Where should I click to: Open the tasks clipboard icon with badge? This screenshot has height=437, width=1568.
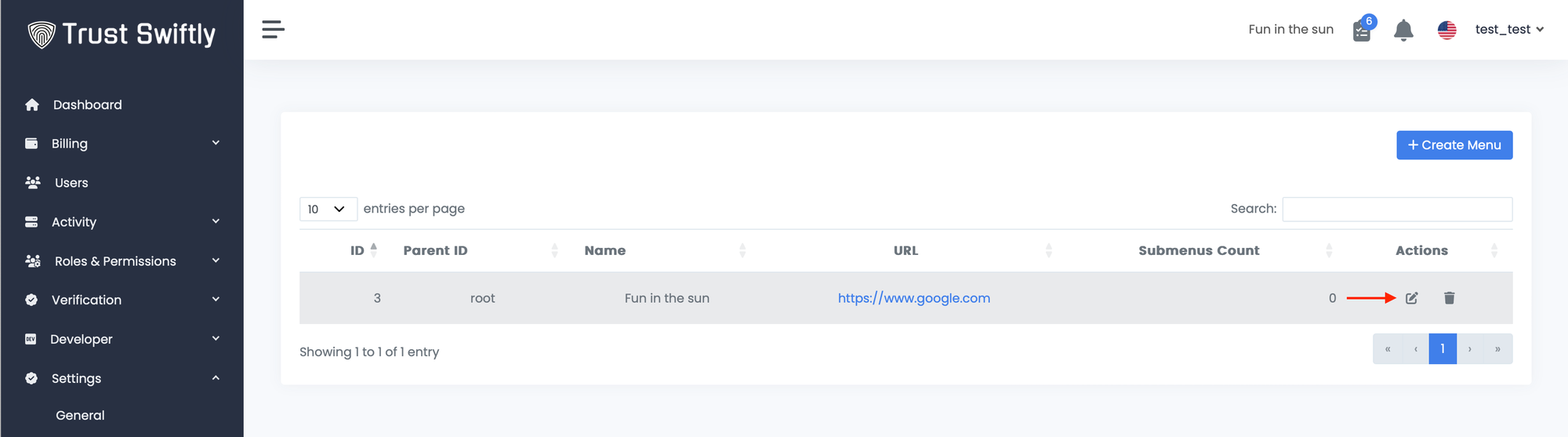tap(1362, 31)
